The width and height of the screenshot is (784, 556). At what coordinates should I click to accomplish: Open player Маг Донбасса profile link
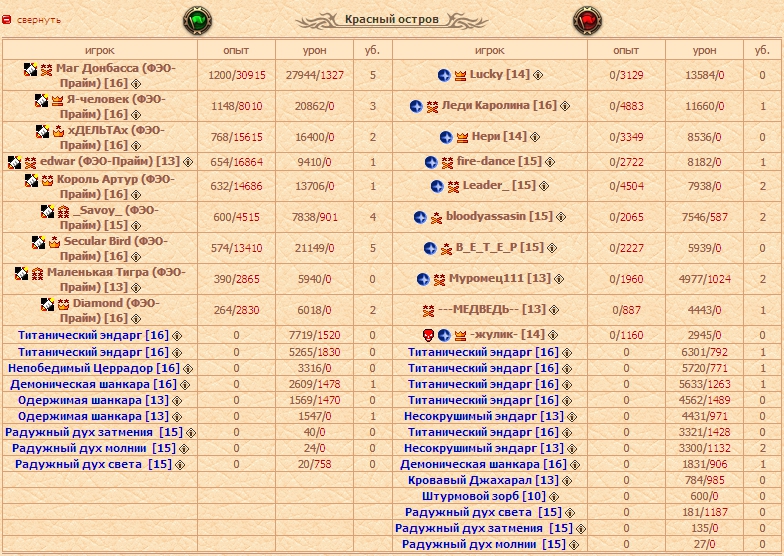116,75
